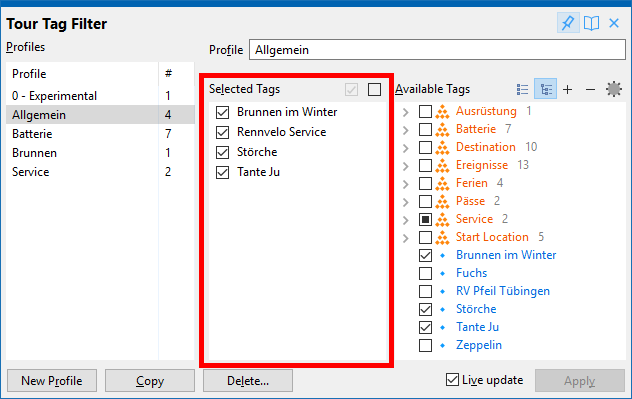Click the Destination category icon

(442, 148)
